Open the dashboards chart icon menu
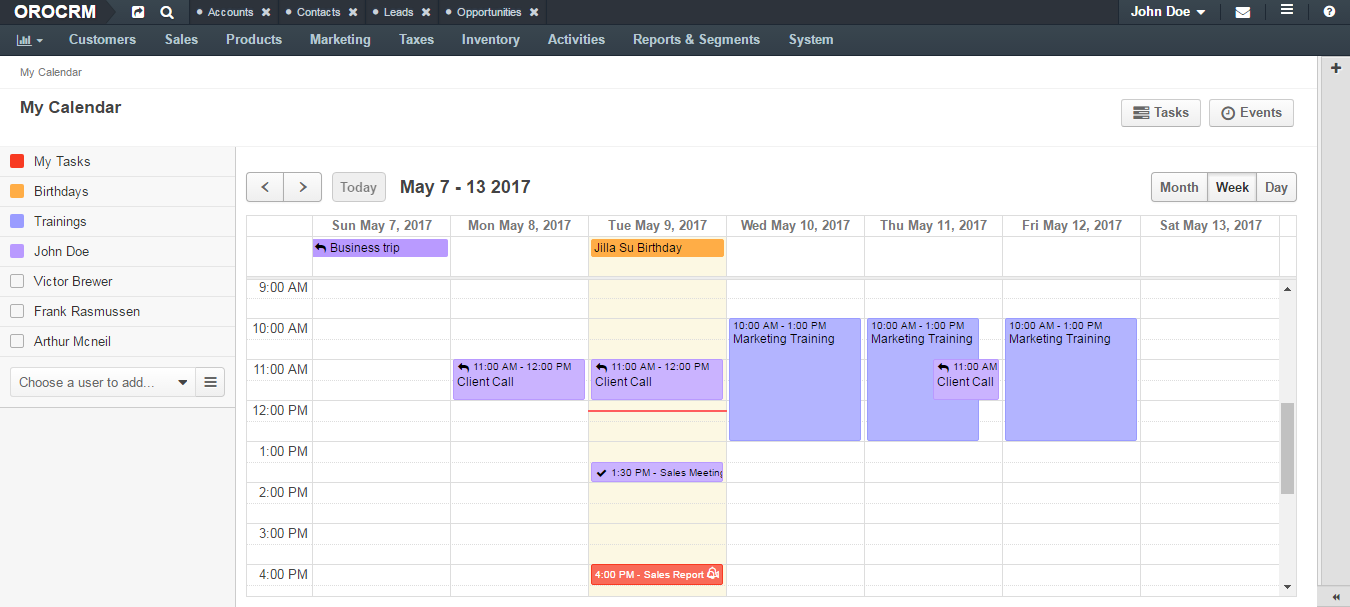The width and height of the screenshot is (1350, 607). coord(30,40)
